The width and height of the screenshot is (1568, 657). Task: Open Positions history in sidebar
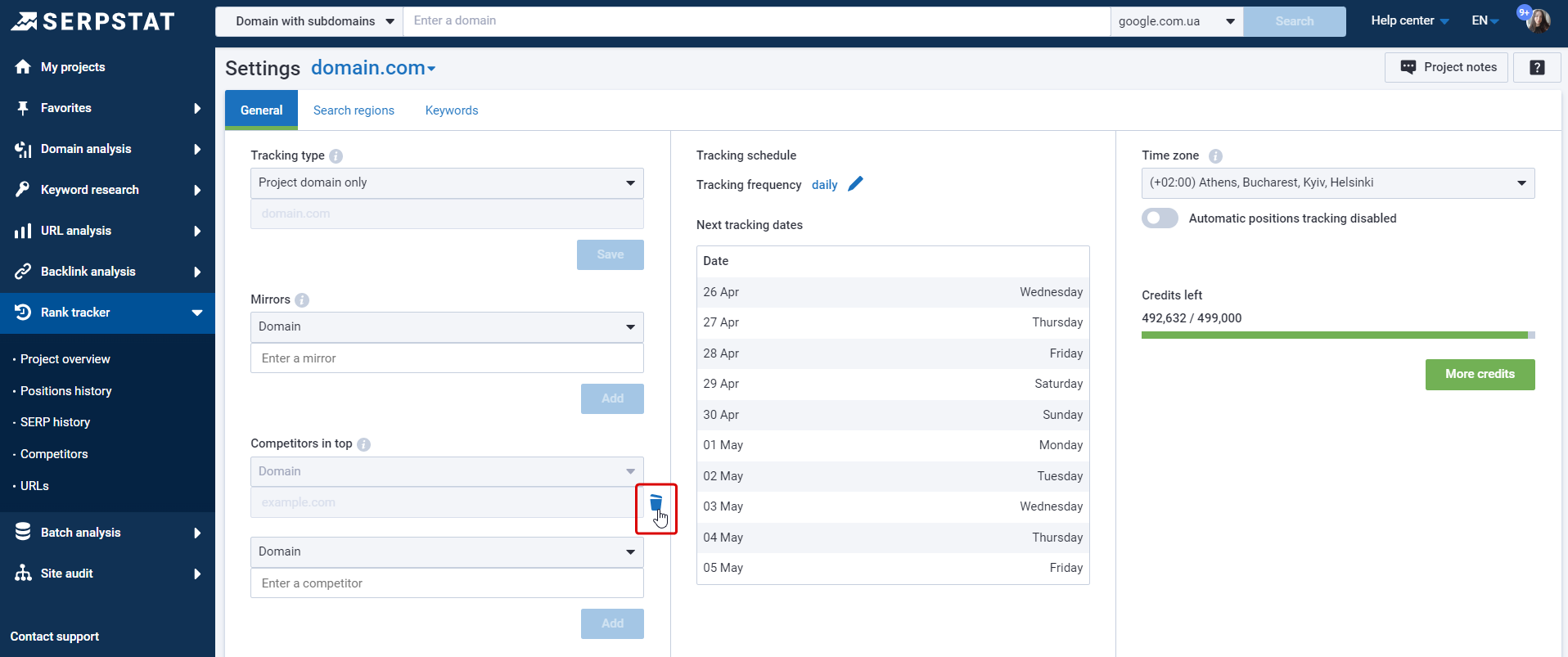coord(66,391)
